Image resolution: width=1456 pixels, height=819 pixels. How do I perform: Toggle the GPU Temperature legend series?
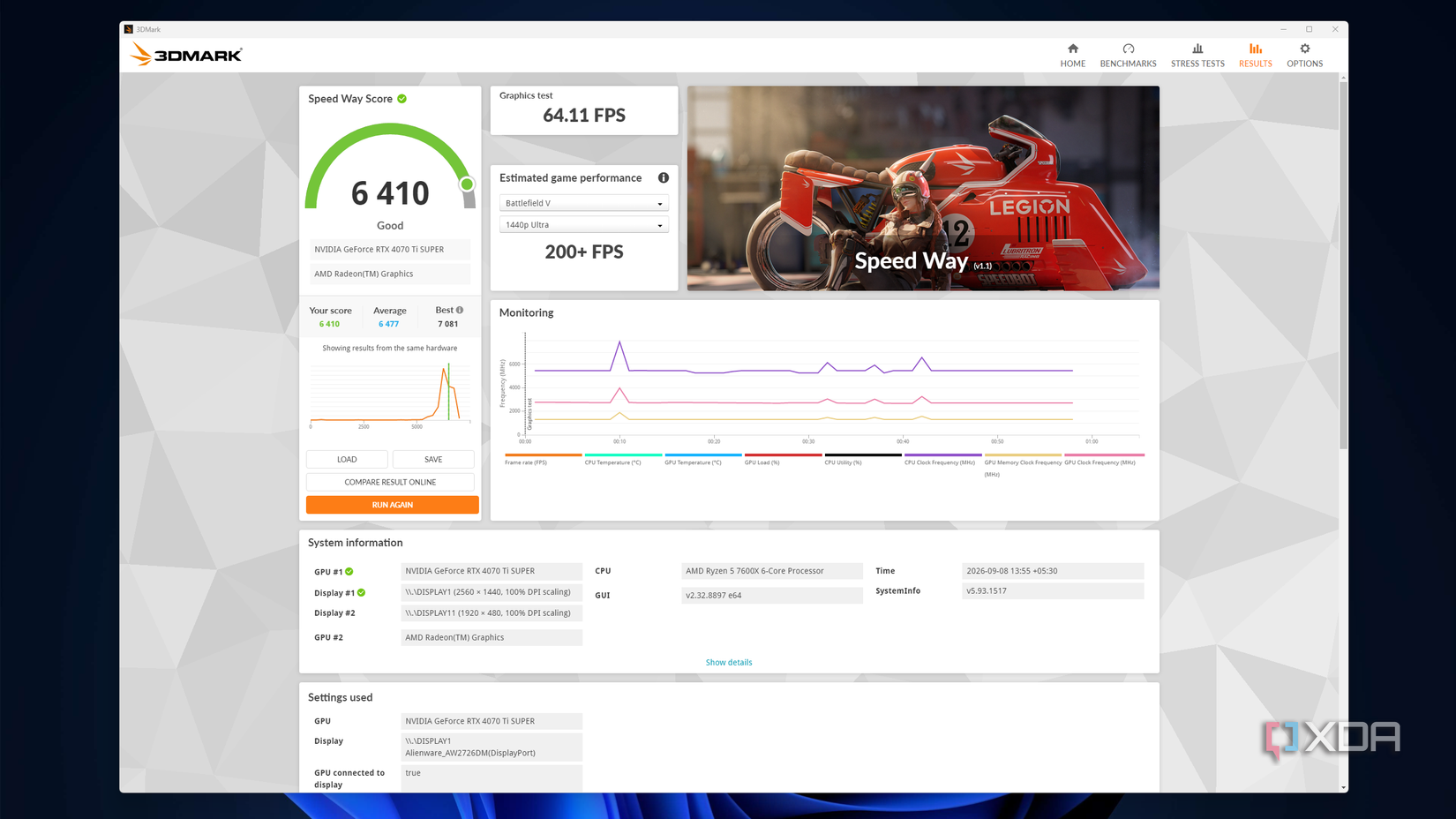[703, 459]
